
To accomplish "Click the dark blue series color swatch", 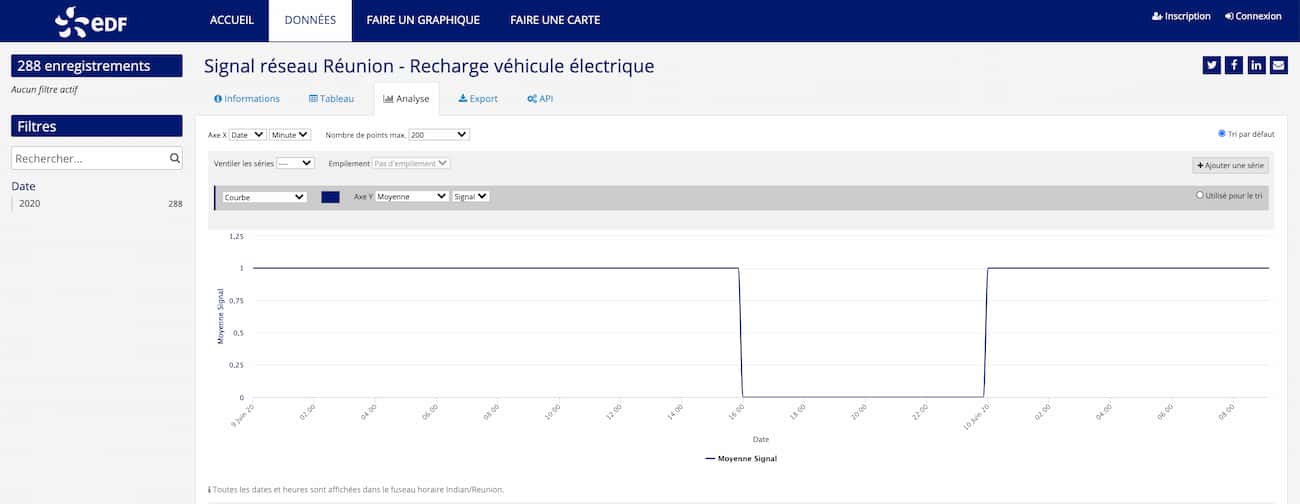I will [330, 197].
